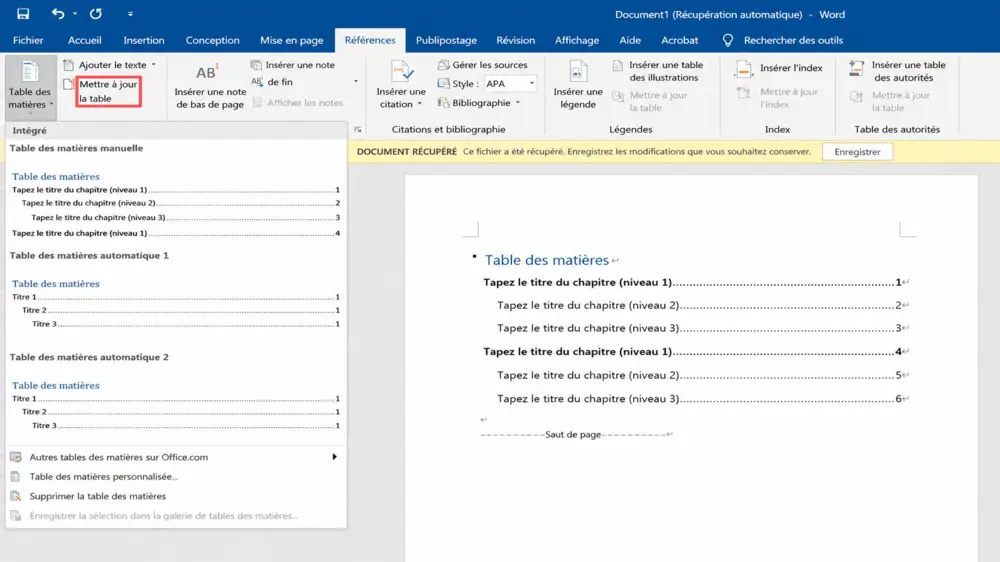Click the Insérer l'index icon
The image size is (1000, 562).
click(x=744, y=68)
